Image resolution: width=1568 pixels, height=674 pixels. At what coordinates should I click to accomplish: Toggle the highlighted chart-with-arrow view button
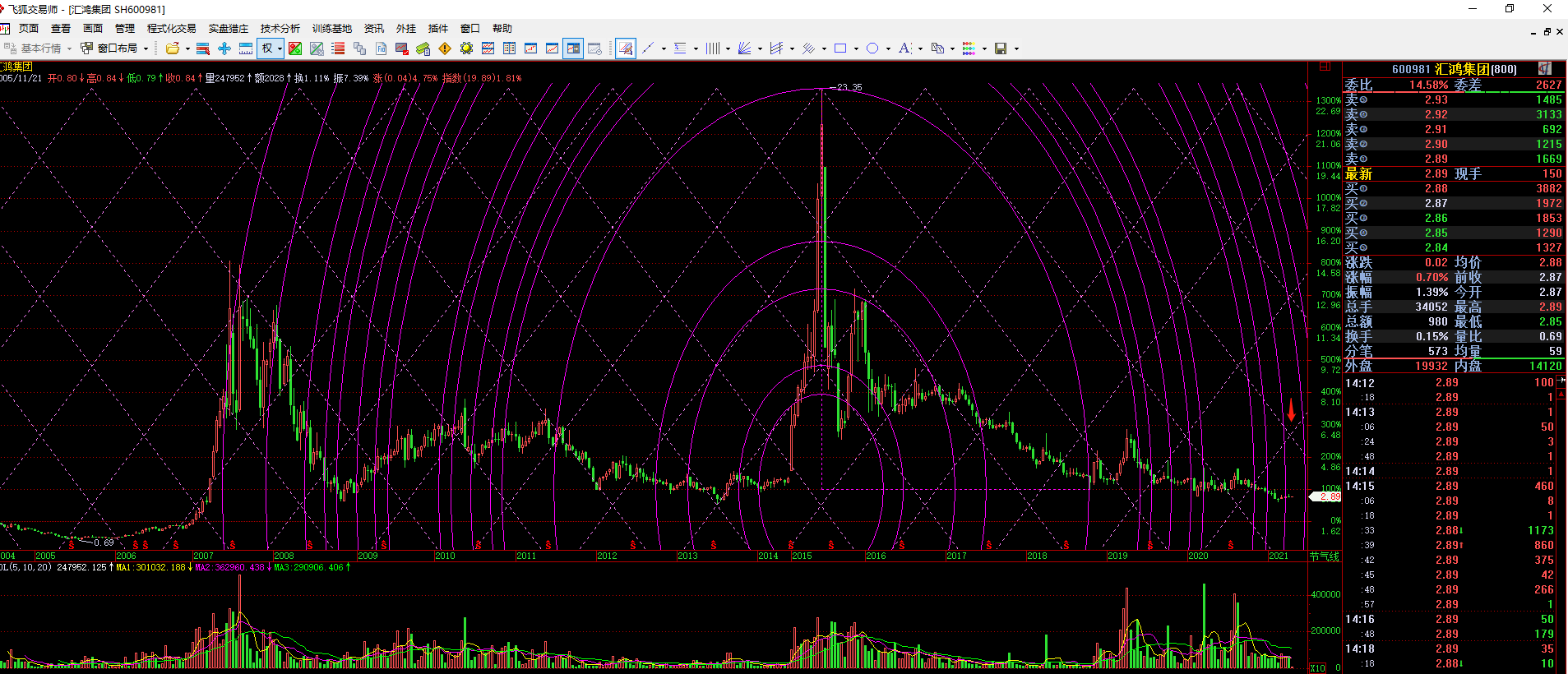pyautogui.click(x=573, y=48)
